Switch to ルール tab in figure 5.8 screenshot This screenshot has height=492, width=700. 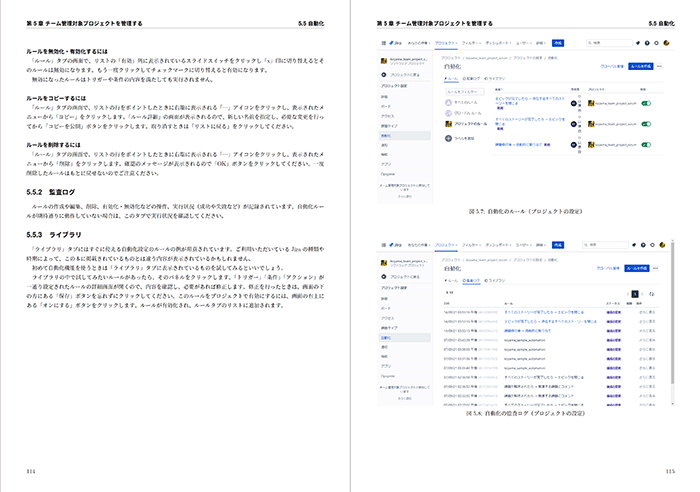(x=451, y=280)
